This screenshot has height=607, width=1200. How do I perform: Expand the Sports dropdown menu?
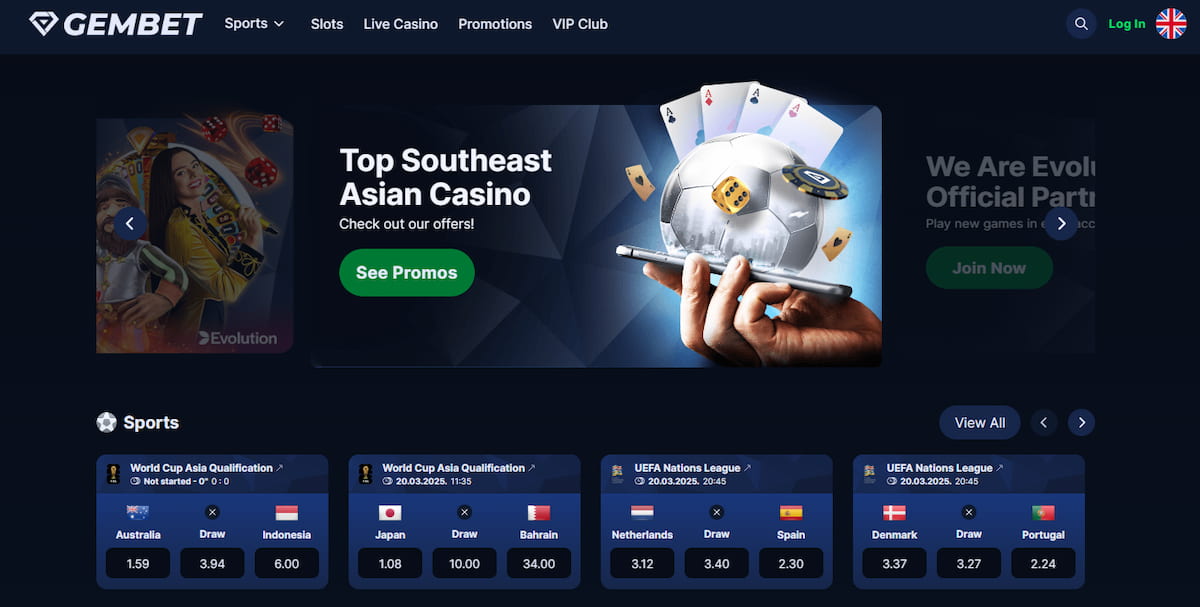[x=254, y=23]
